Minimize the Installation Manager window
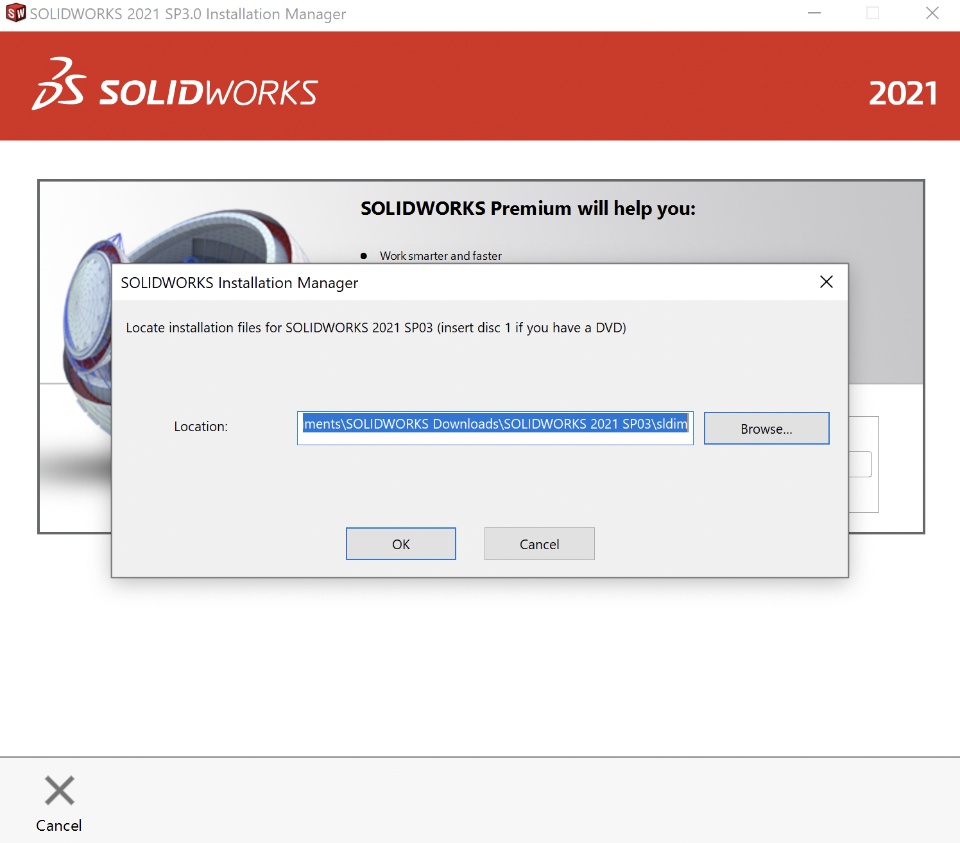Viewport: 960px width, 843px height. click(814, 13)
